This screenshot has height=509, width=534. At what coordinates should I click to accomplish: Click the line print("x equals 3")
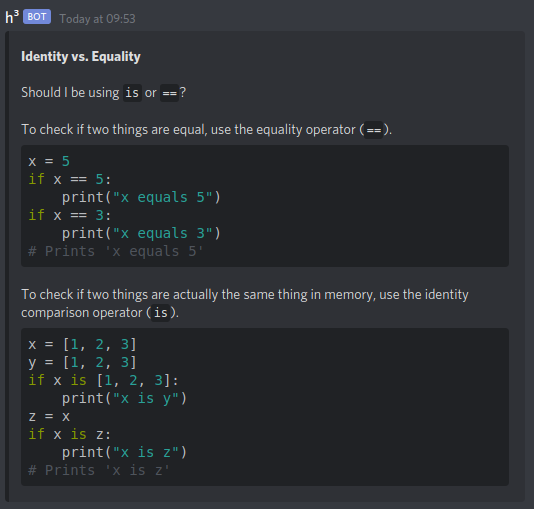[x=141, y=233]
